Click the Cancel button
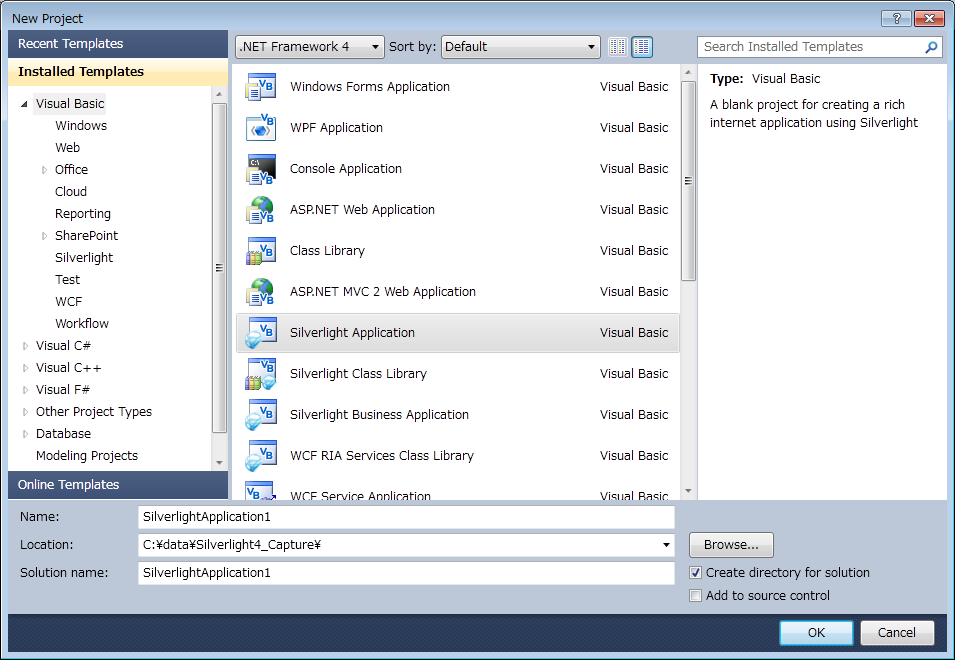This screenshot has width=955, height=660. tap(897, 633)
